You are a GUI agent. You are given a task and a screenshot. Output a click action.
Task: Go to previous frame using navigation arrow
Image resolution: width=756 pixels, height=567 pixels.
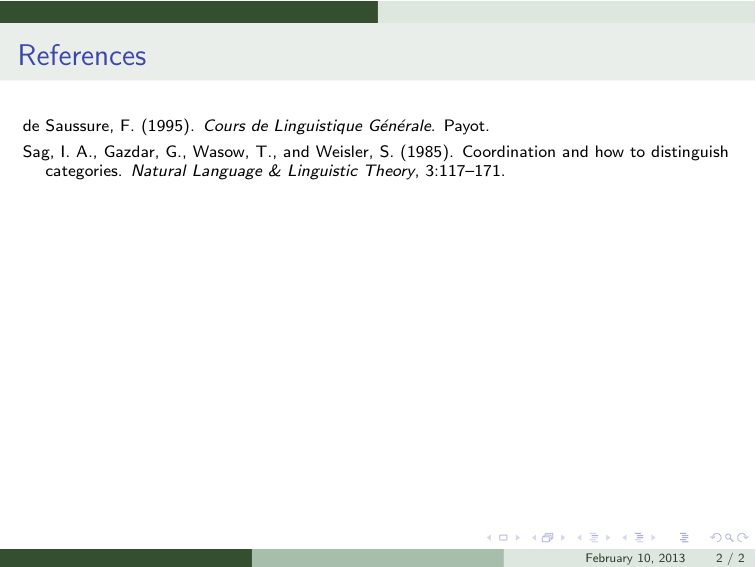point(534,538)
